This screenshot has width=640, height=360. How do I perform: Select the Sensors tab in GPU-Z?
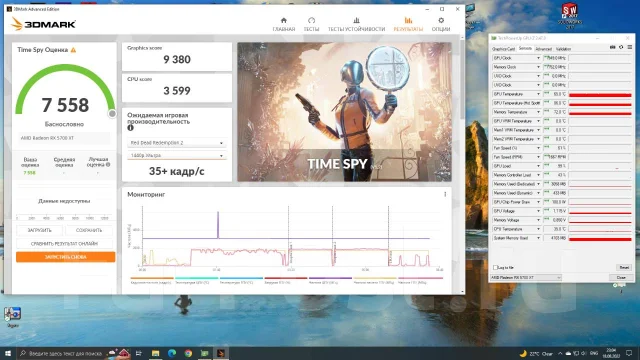pos(525,49)
